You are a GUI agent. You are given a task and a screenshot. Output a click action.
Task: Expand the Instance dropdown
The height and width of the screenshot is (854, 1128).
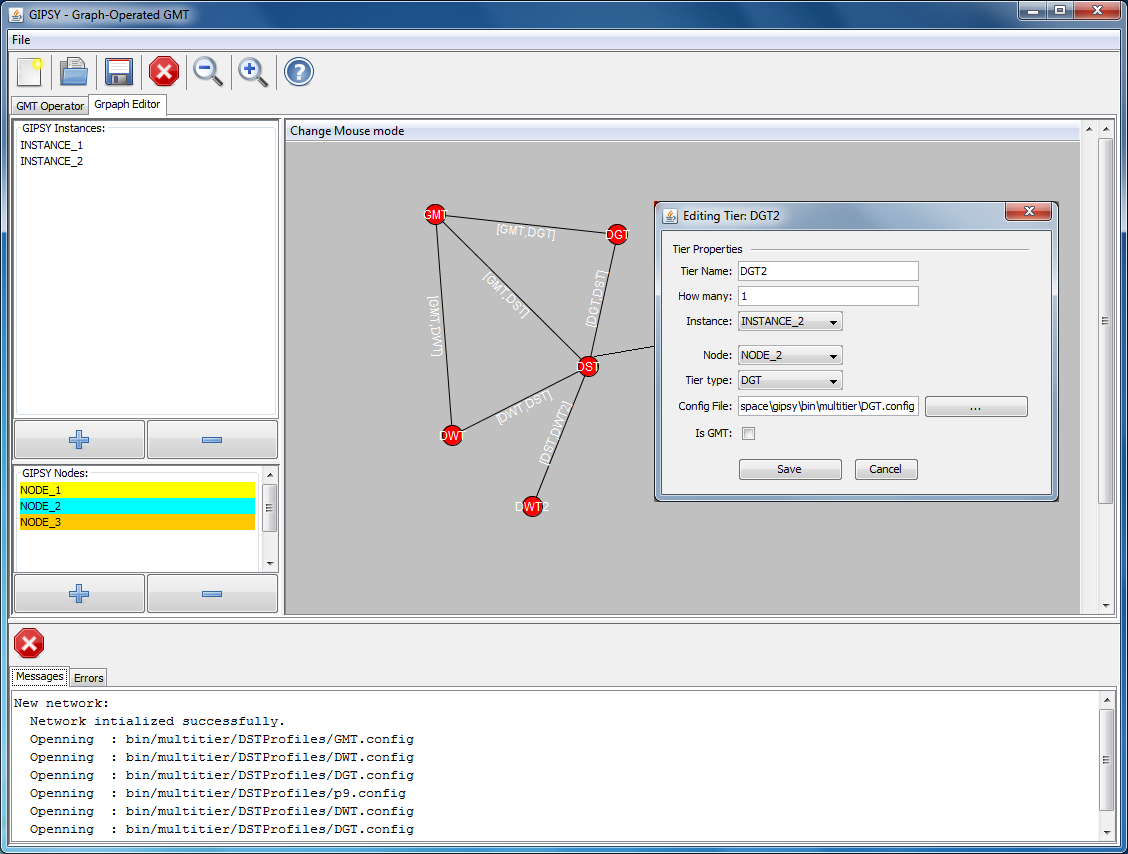(x=790, y=322)
